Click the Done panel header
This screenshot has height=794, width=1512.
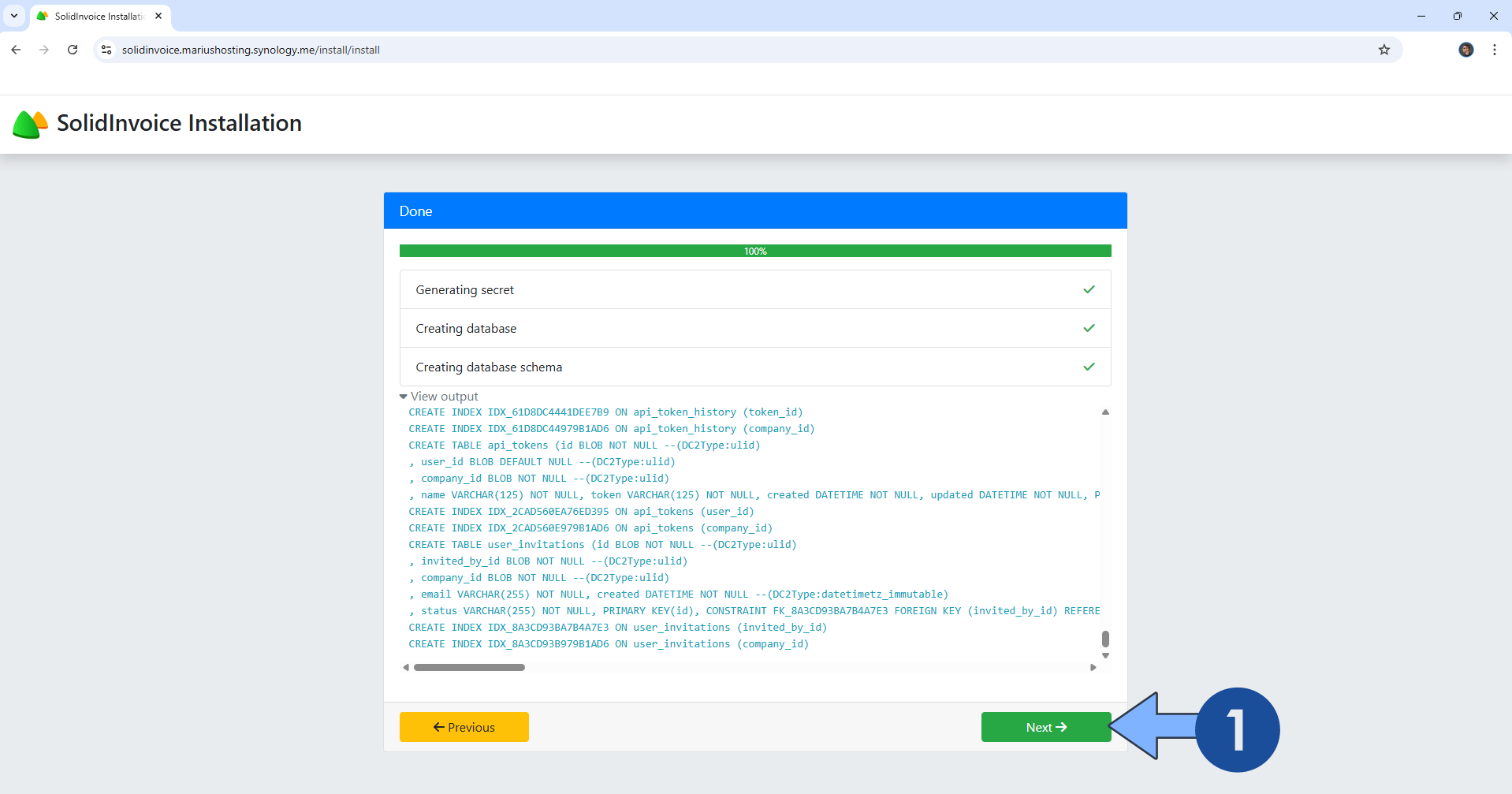pyautogui.click(x=755, y=211)
